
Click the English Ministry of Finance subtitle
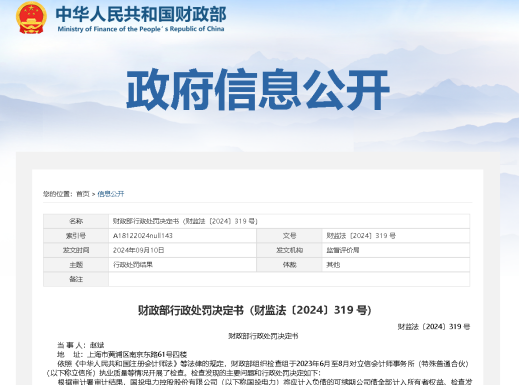point(141,29)
